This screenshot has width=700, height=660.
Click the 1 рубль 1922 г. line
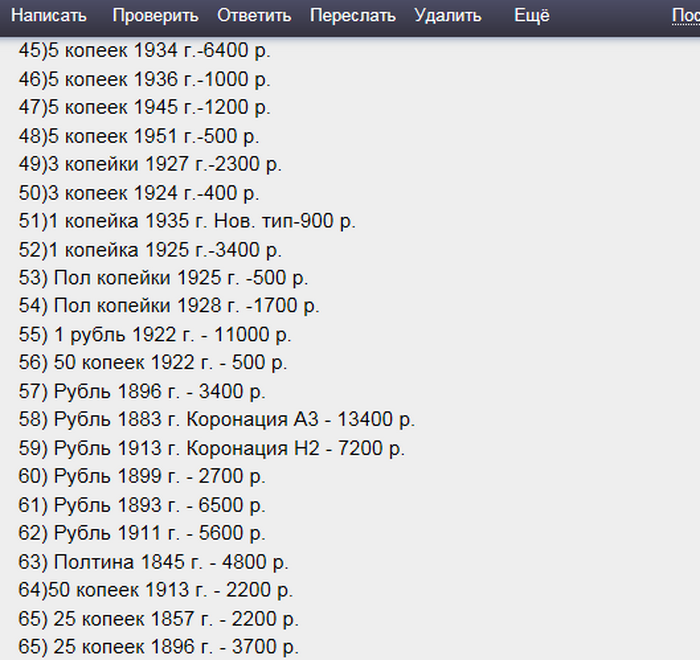click(x=155, y=335)
